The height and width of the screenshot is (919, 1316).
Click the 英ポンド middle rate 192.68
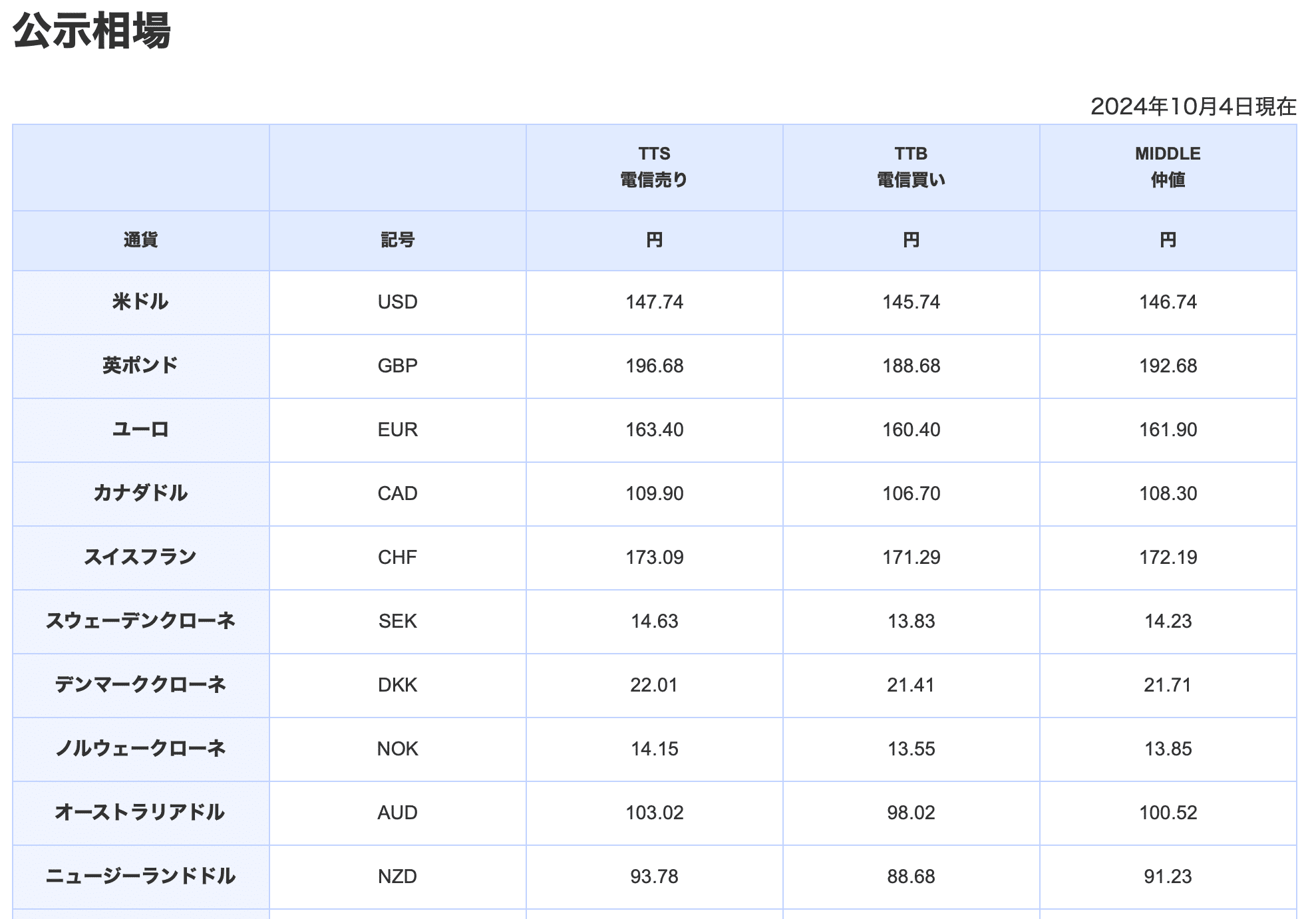pyautogui.click(x=1168, y=366)
